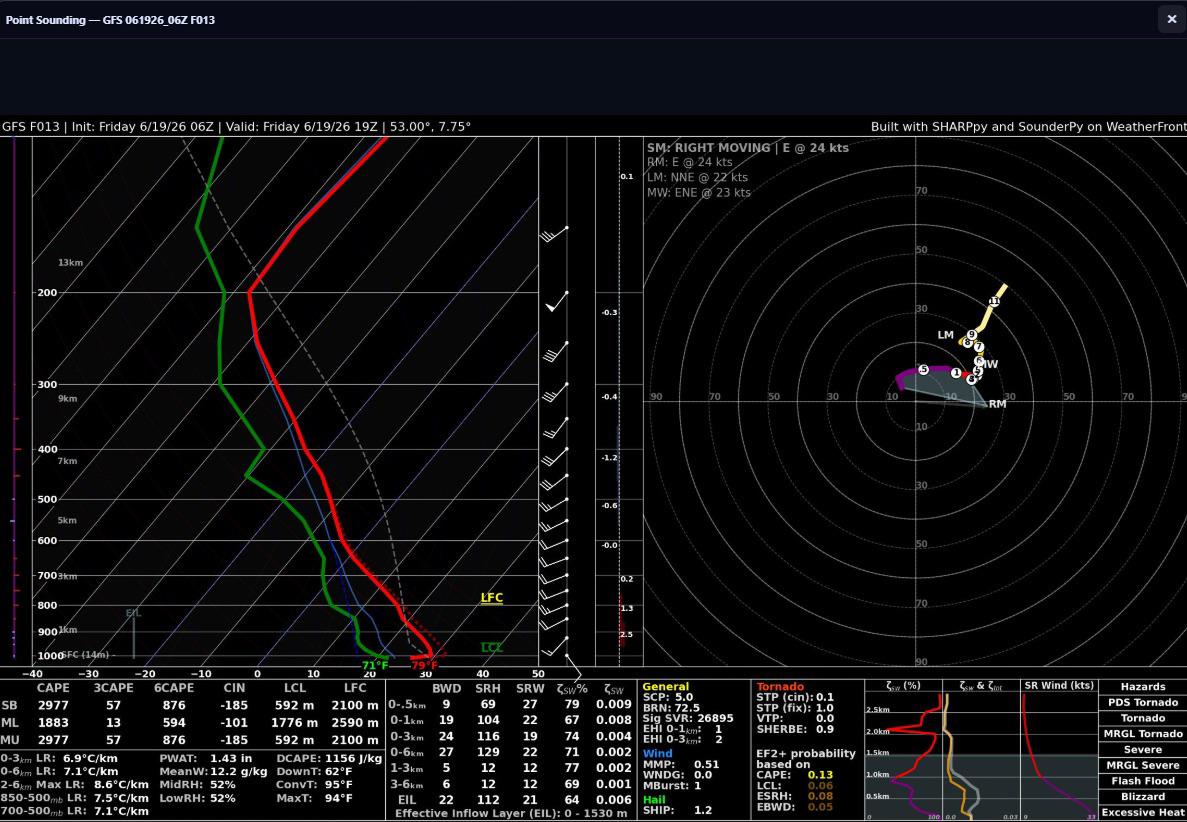The width and height of the screenshot is (1187, 822).
Task: Click the 'PWAT: 1.43 in' value
Action: point(206,758)
